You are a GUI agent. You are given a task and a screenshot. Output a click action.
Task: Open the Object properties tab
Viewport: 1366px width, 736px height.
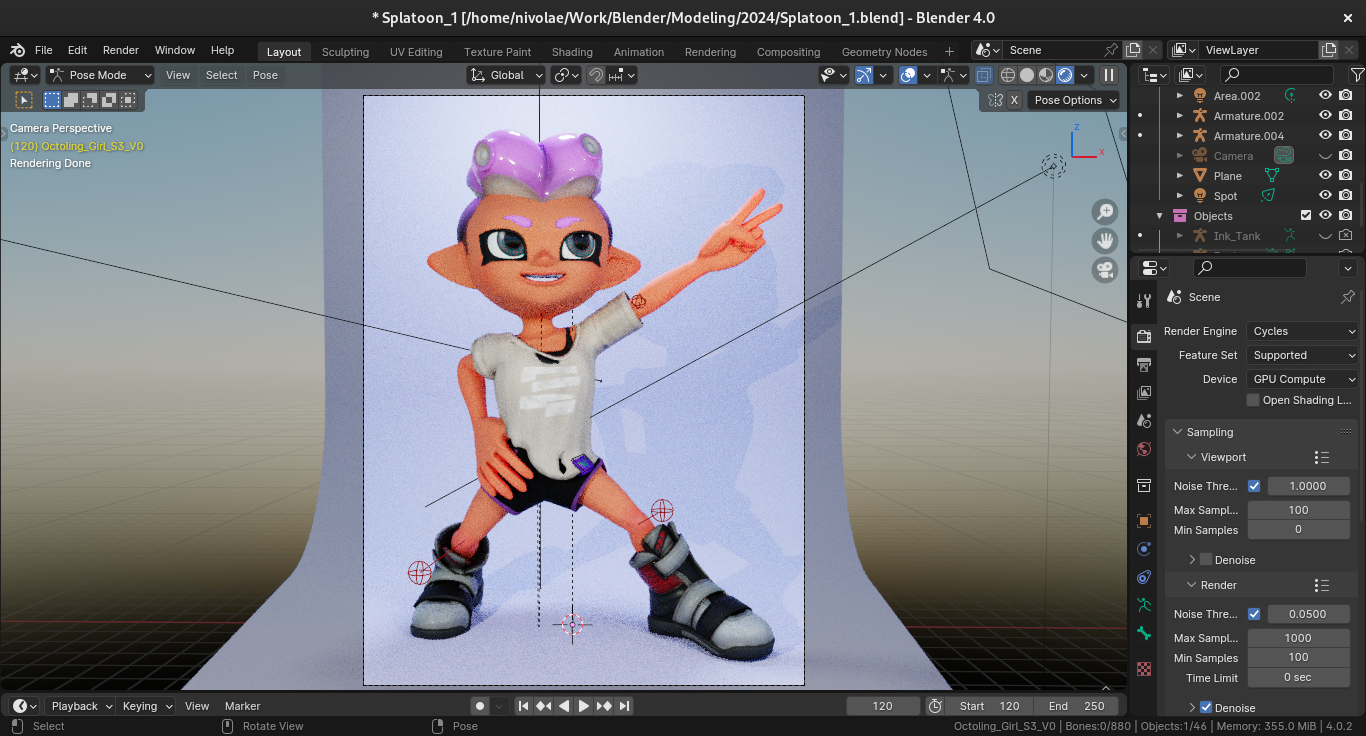coord(1144,521)
